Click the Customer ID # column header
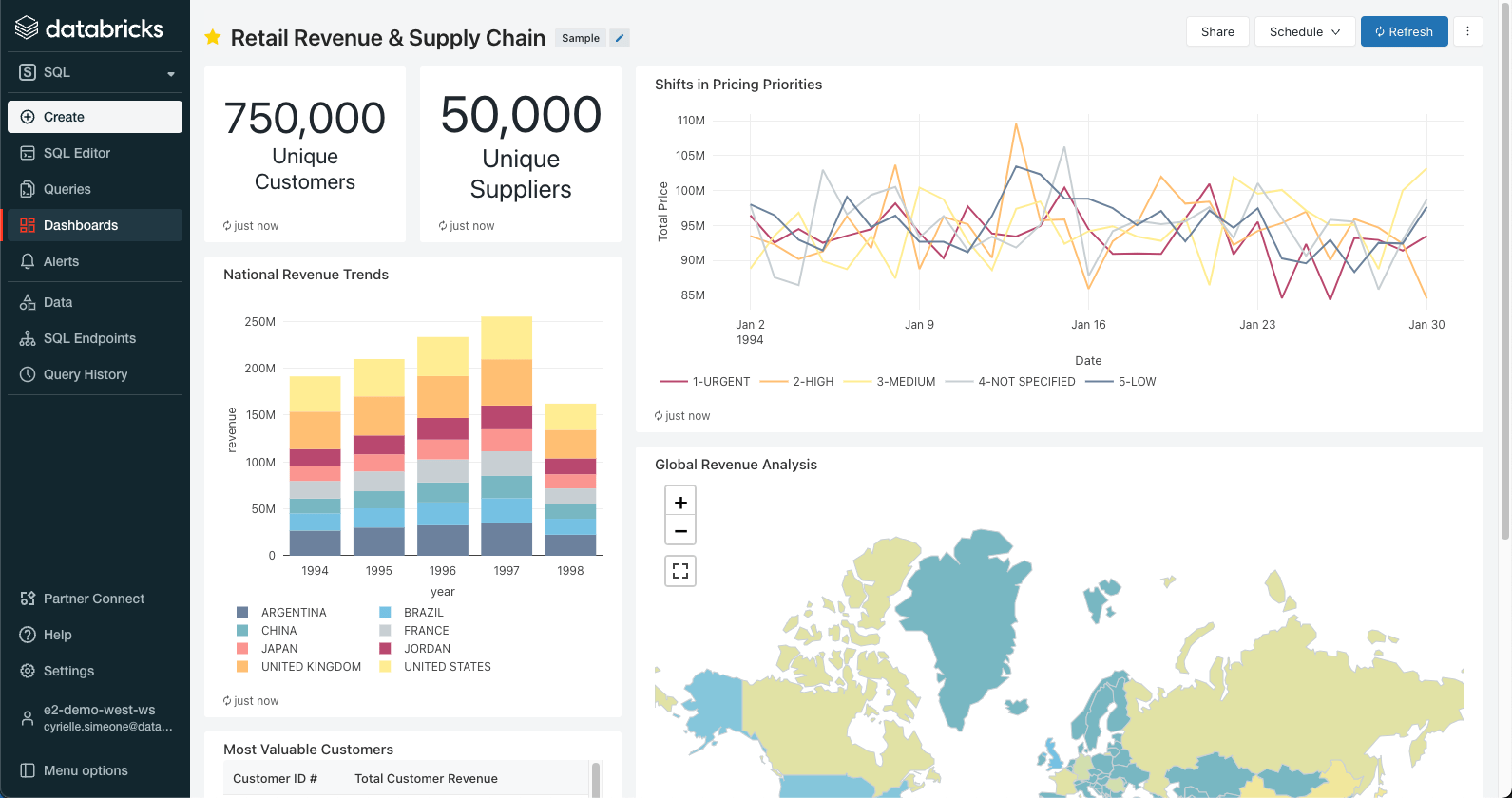Image resolution: width=1512 pixels, height=798 pixels. 275,778
